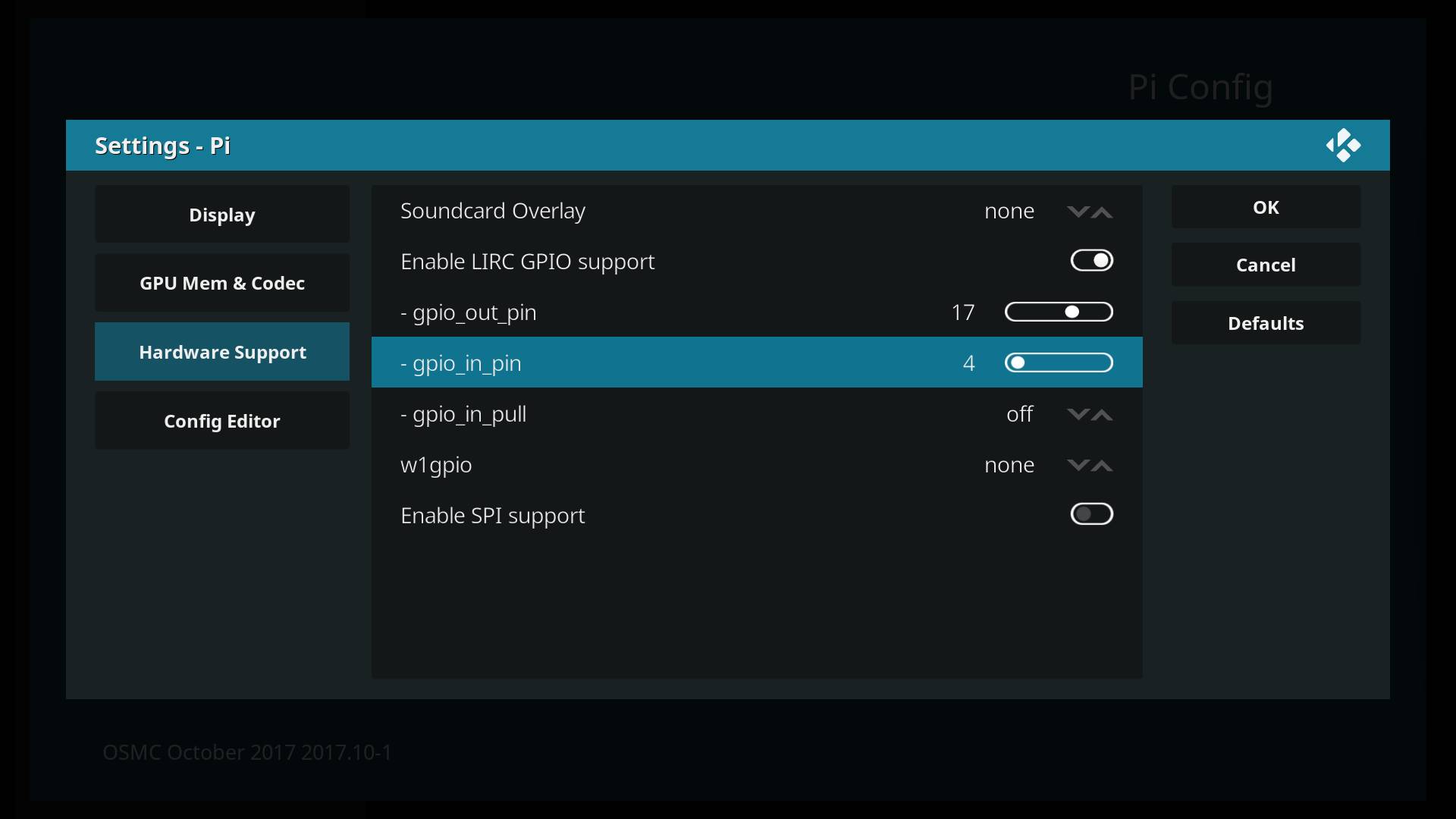1456x819 pixels.
Task: Open the Display settings tab
Action: (x=222, y=215)
